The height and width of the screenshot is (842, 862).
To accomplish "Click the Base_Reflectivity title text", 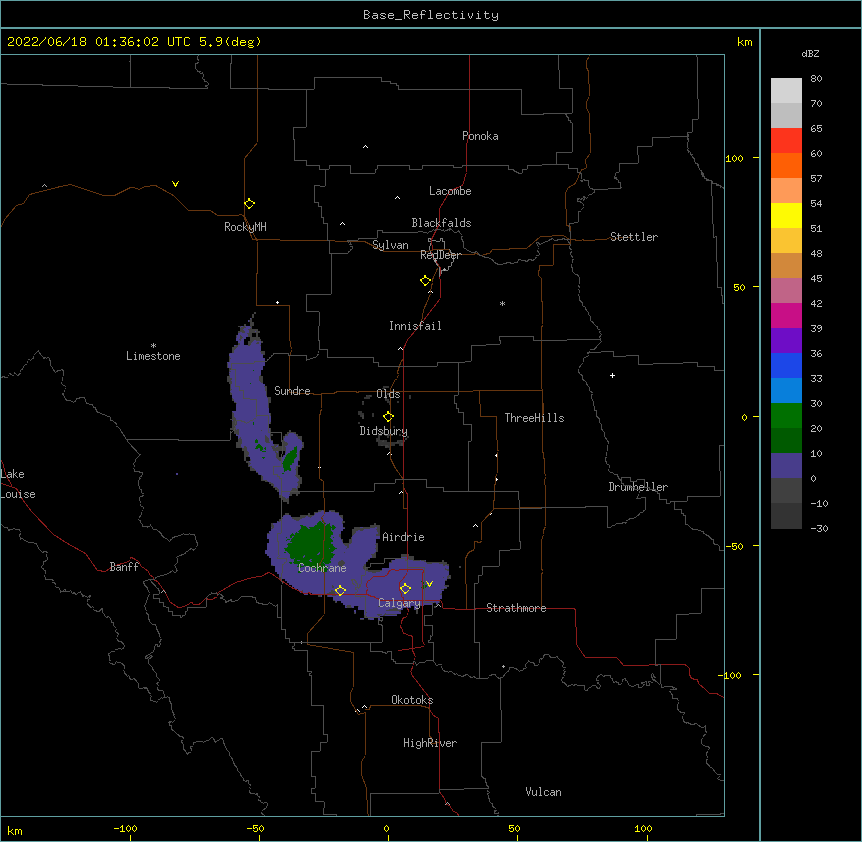I will pos(431,15).
